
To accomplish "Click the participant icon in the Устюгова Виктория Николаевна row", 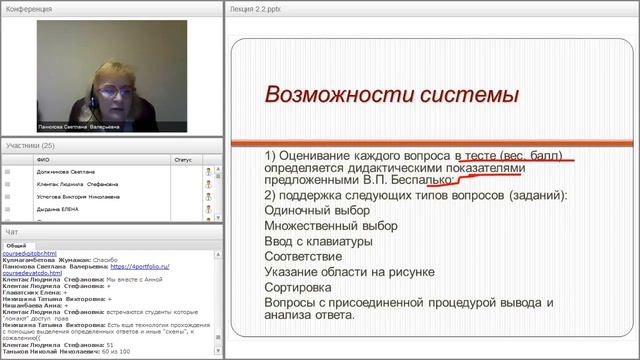I will coord(209,197).
